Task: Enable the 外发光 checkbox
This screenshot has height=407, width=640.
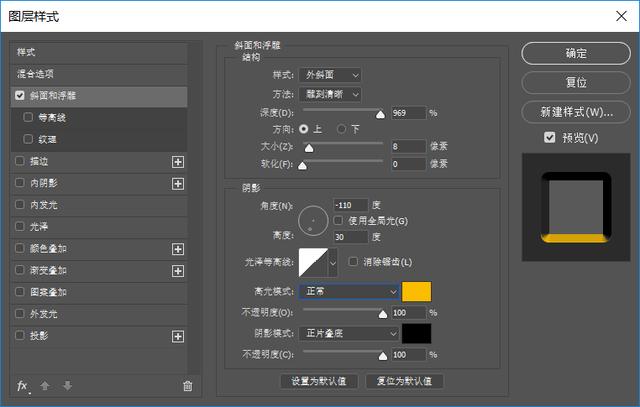Action: pos(20,314)
